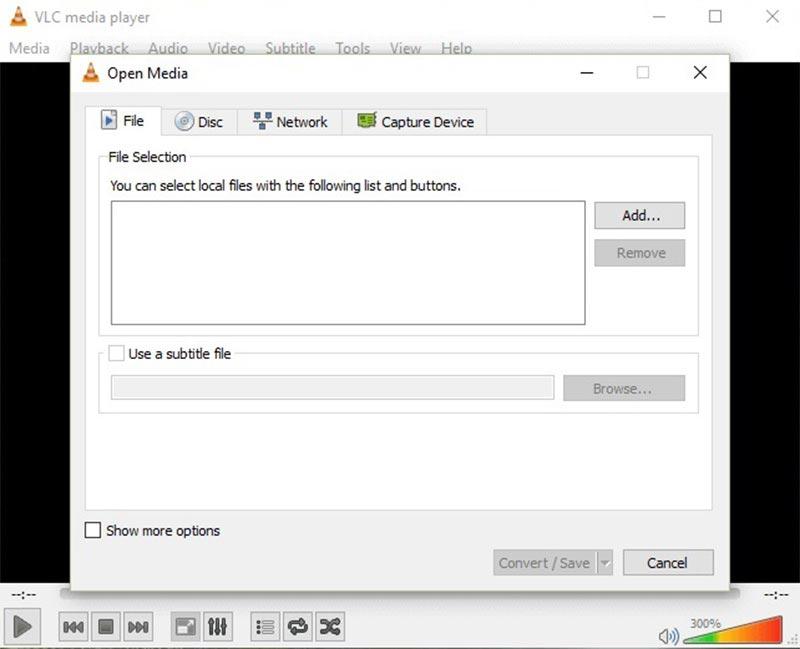
Task: Stop playback with the stop icon
Action: (106, 627)
